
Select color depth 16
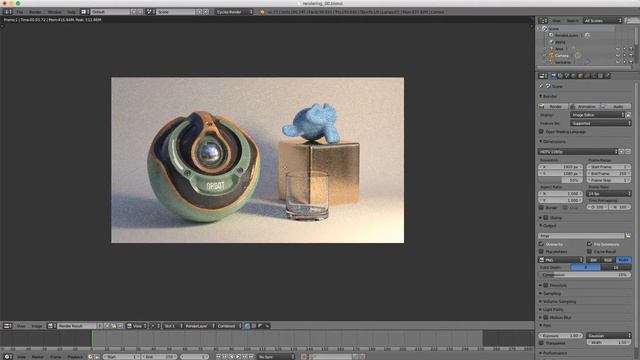pos(616,268)
